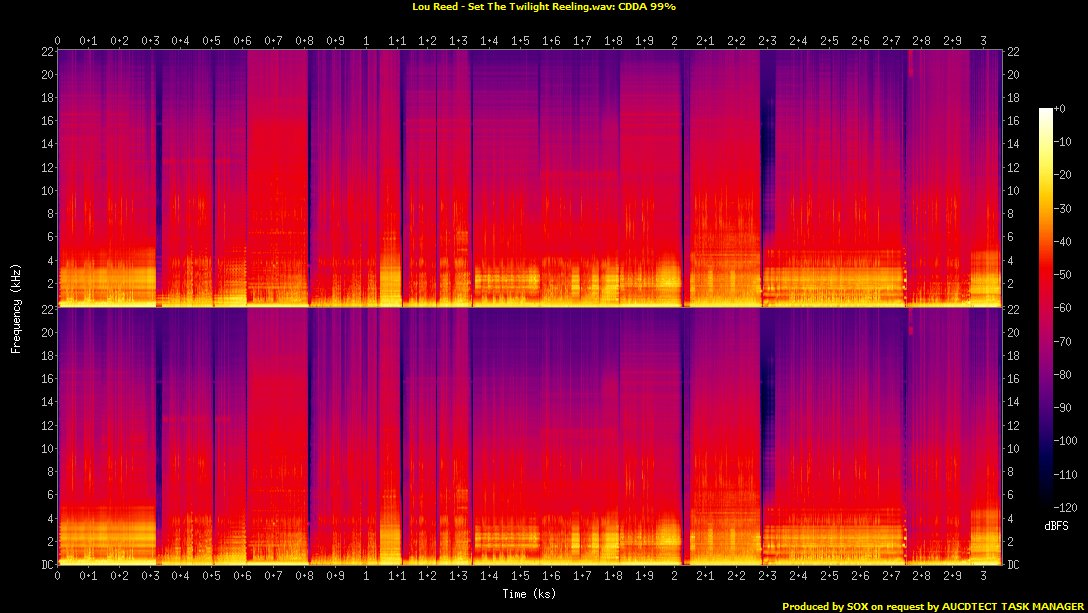Click the 2.5 tick on bottom time axis
This screenshot has width=1088, height=613.
829,576
